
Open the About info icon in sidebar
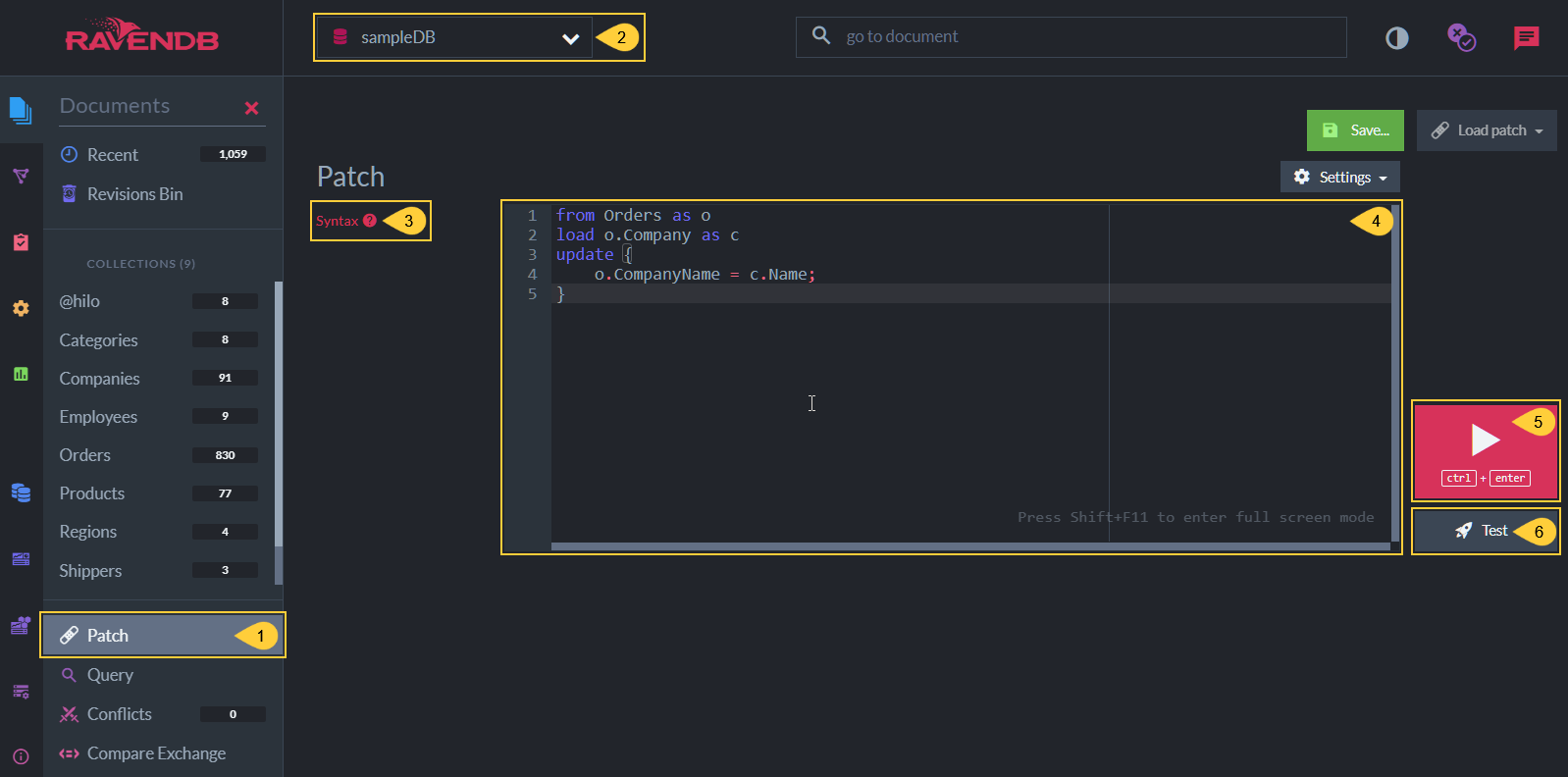pos(21,756)
